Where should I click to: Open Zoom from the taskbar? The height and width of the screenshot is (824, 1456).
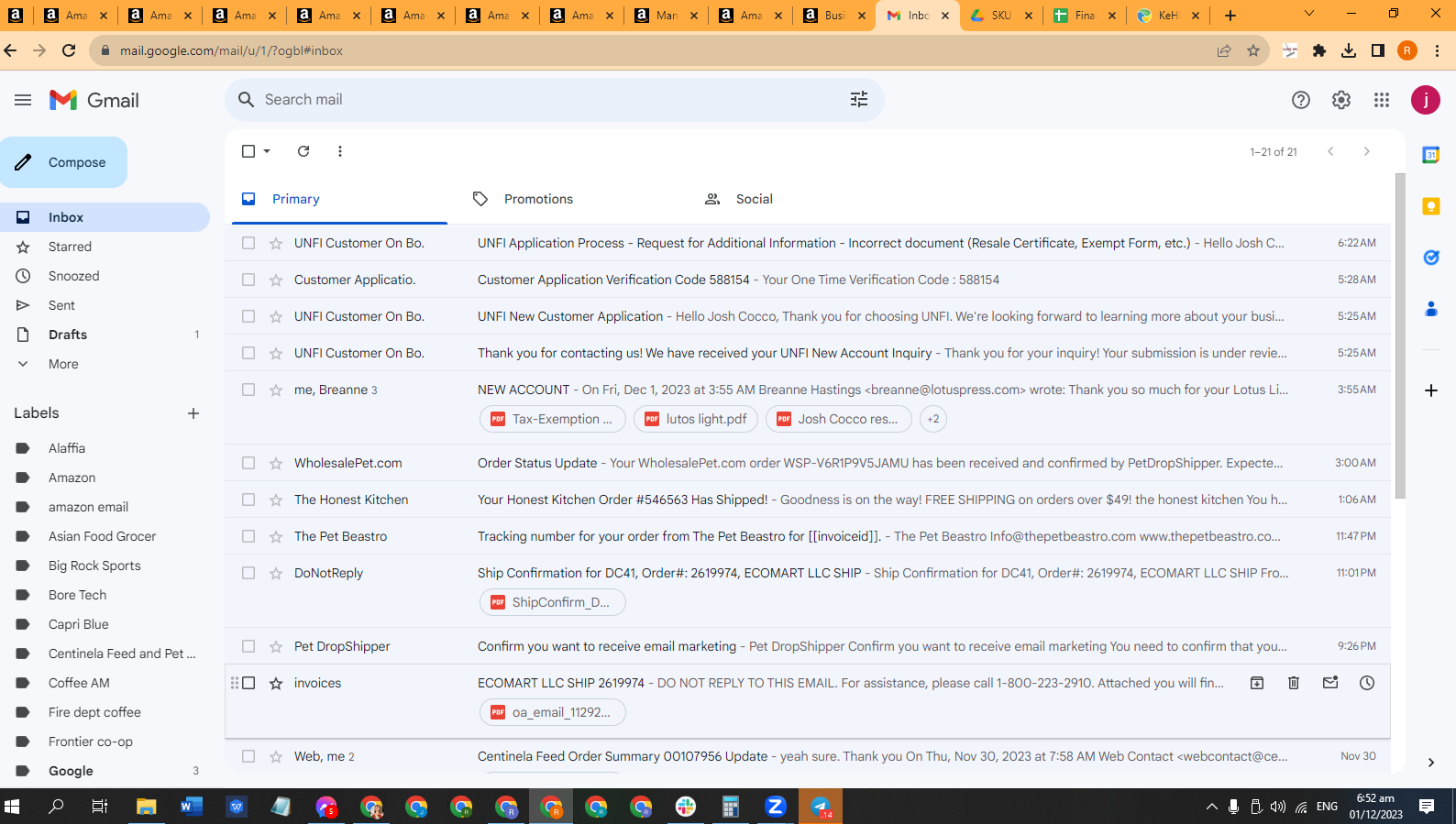pyautogui.click(x=776, y=807)
